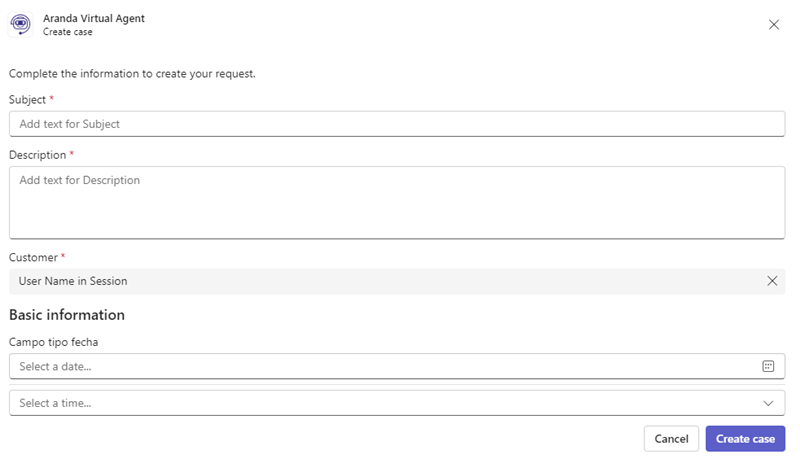
Task: Open the calendar picker icon
Action: pos(768,366)
